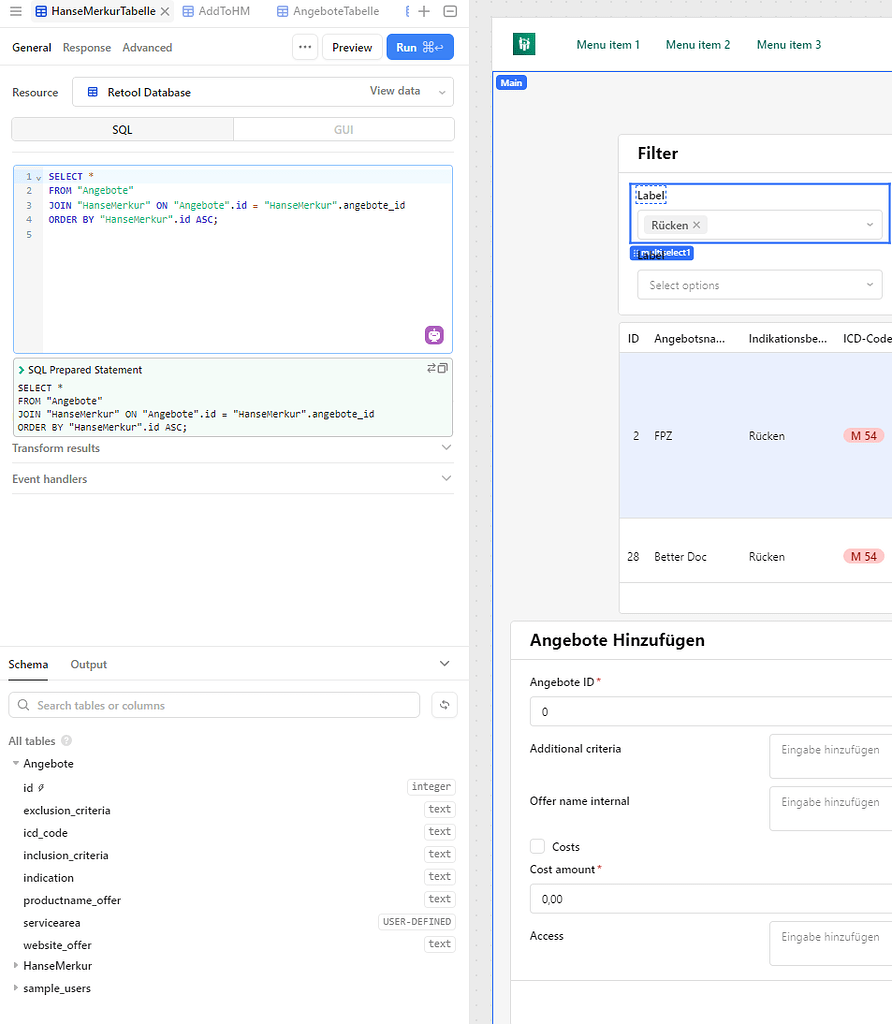Click the Angebote ID input field
892x1024 pixels.
click(711, 712)
